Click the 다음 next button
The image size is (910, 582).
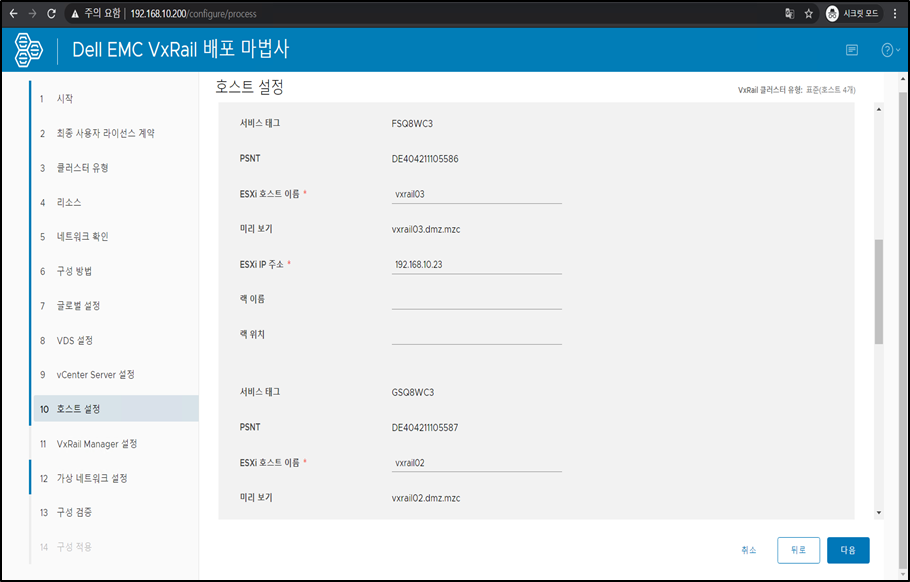point(848,550)
